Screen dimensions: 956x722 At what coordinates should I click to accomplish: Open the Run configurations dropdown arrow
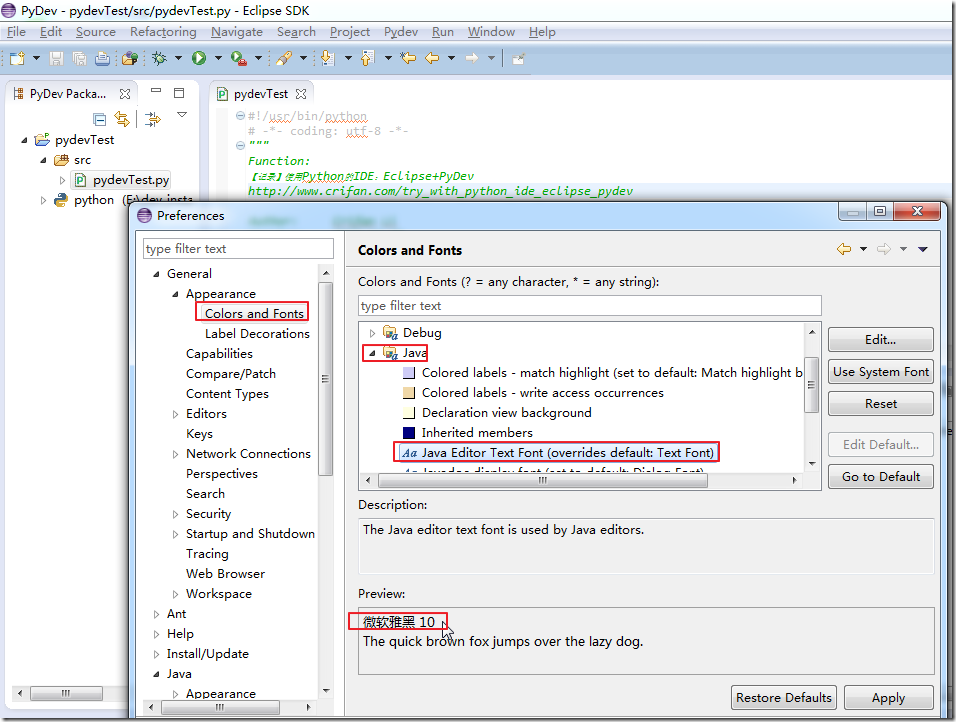coord(218,59)
